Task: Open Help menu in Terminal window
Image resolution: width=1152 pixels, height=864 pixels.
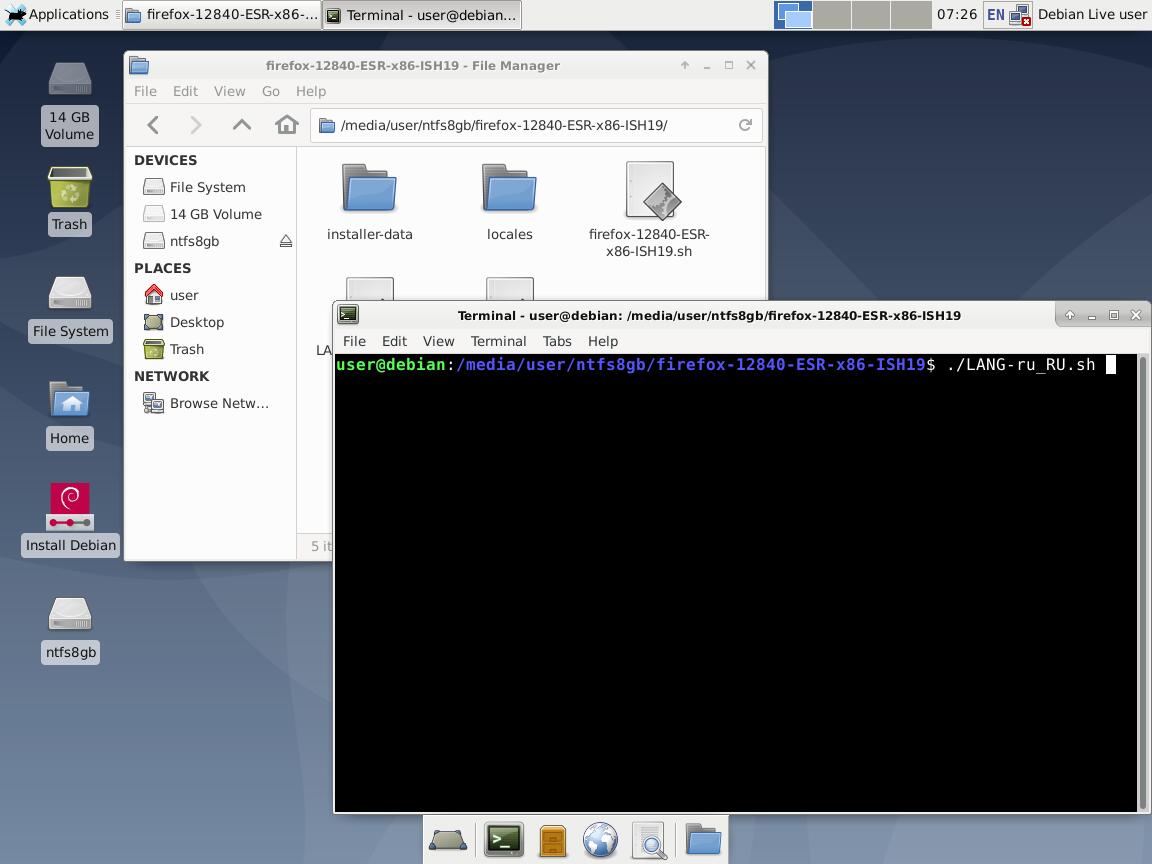Action: pos(602,341)
